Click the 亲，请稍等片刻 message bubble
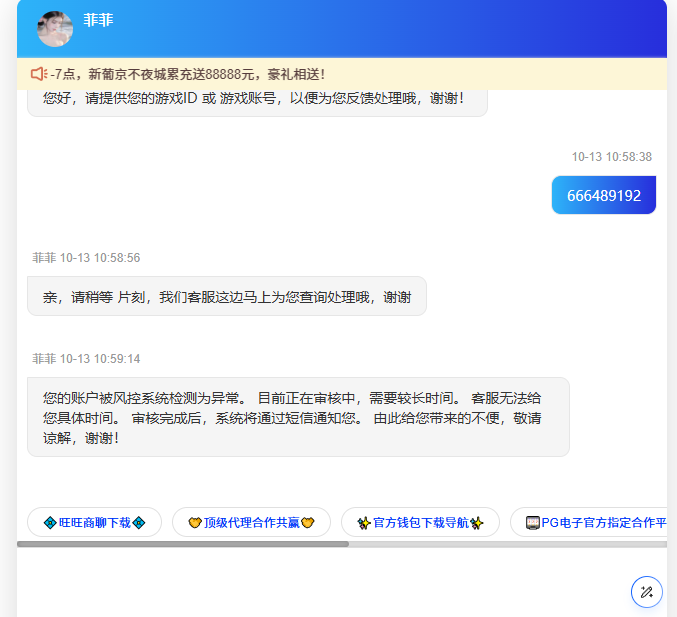Image resolution: width=677 pixels, height=617 pixels. click(x=226, y=297)
